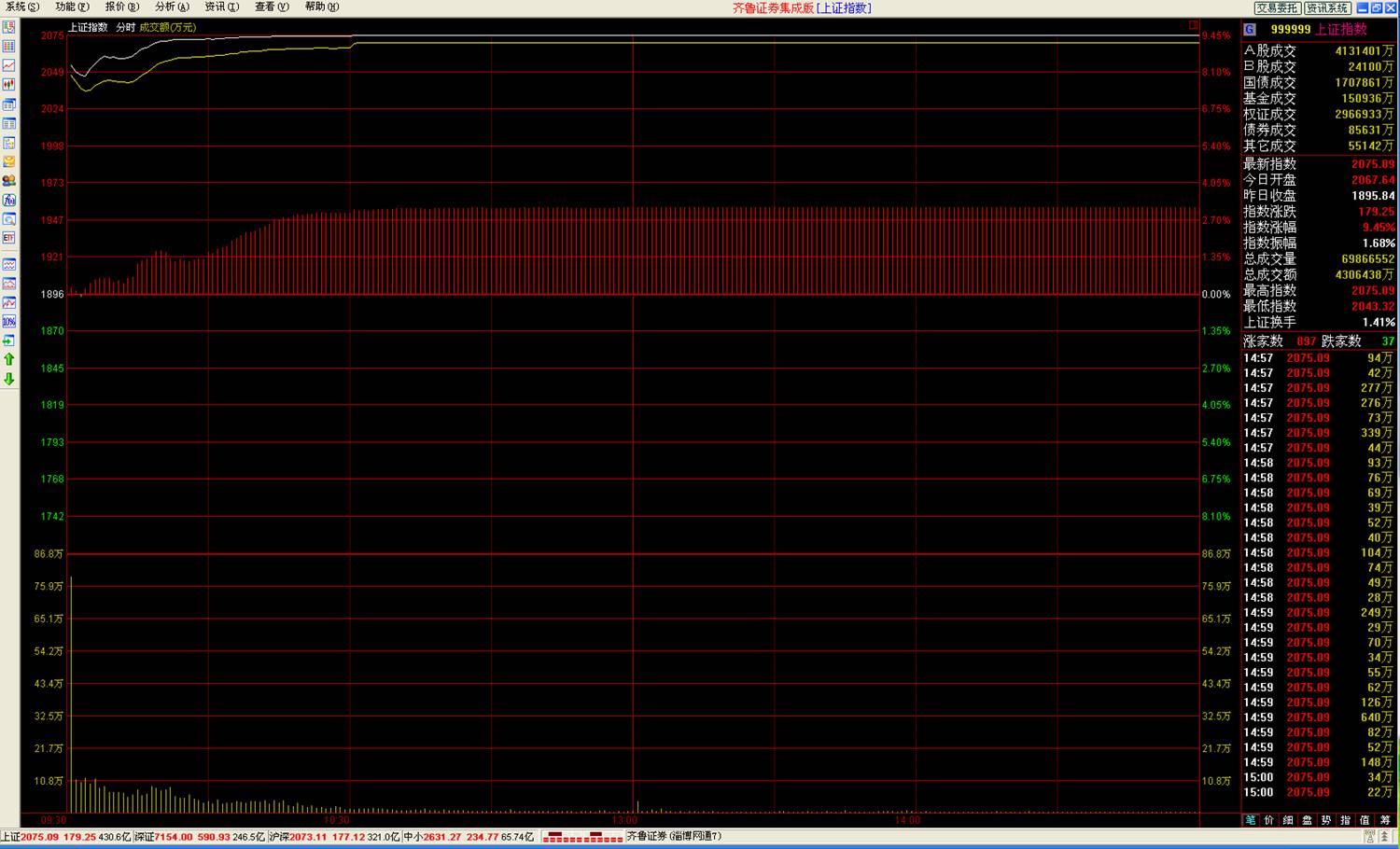This screenshot has height=849, width=1400.
Task: Click the third chart icon above 10%
Action: pyautogui.click(x=9, y=302)
